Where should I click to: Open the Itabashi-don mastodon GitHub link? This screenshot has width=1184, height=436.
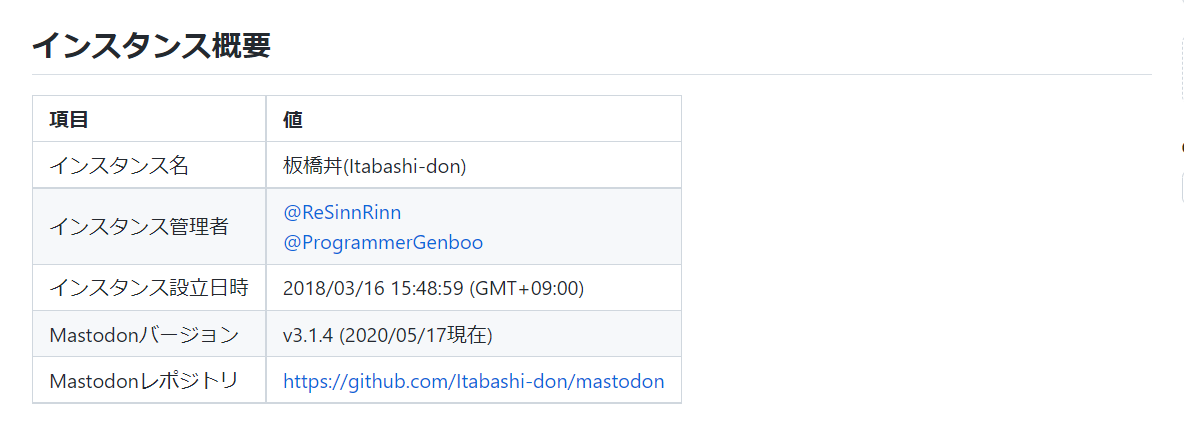point(474,381)
